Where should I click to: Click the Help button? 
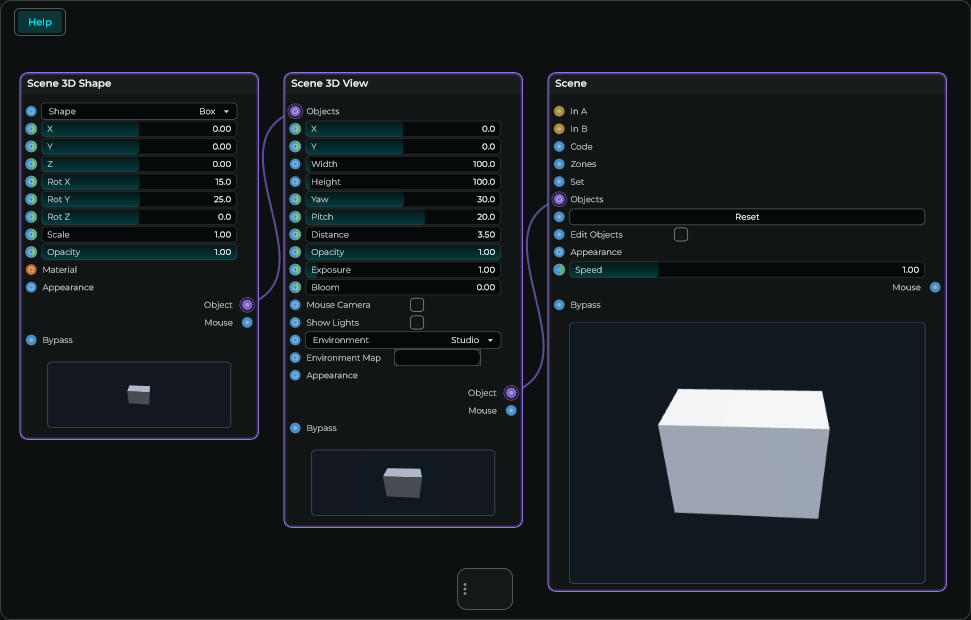[x=40, y=22]
